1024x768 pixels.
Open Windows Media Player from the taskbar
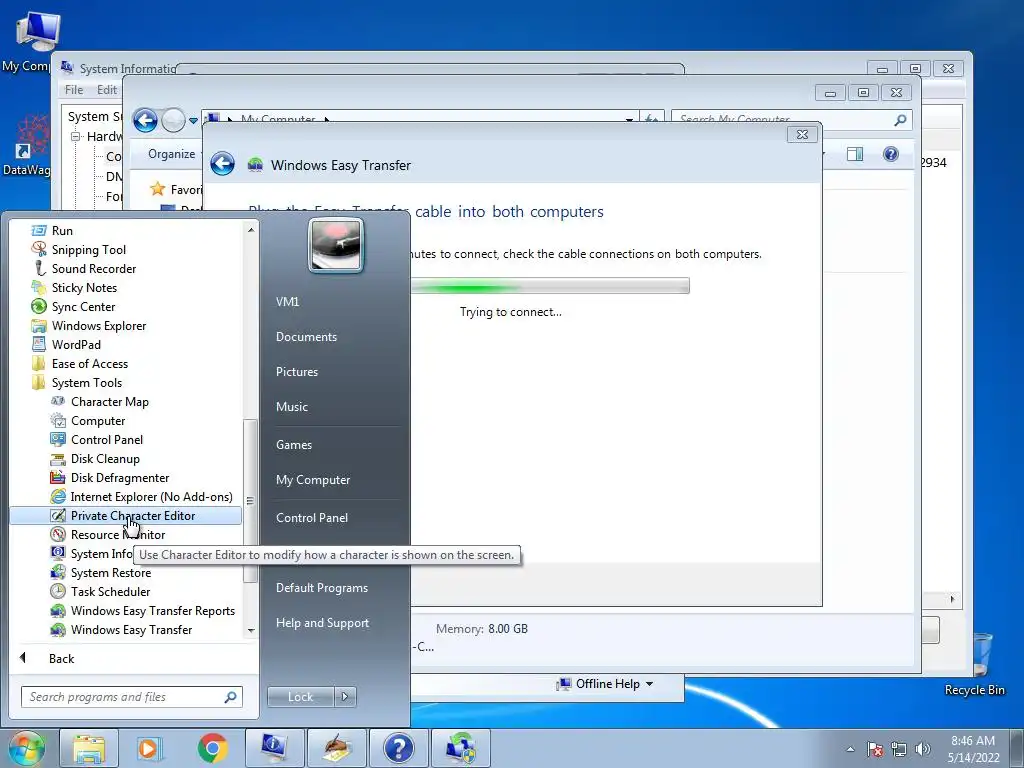tap(149, 748)
